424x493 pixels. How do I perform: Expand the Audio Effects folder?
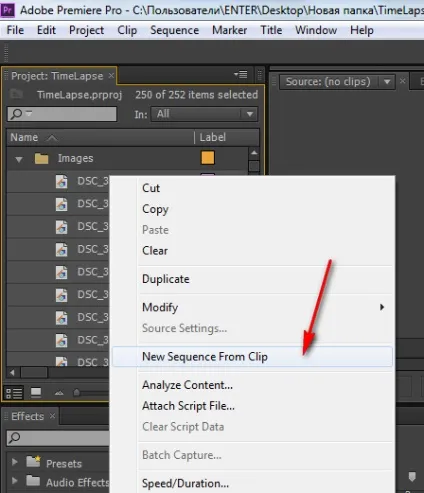(x=14, y=481)
